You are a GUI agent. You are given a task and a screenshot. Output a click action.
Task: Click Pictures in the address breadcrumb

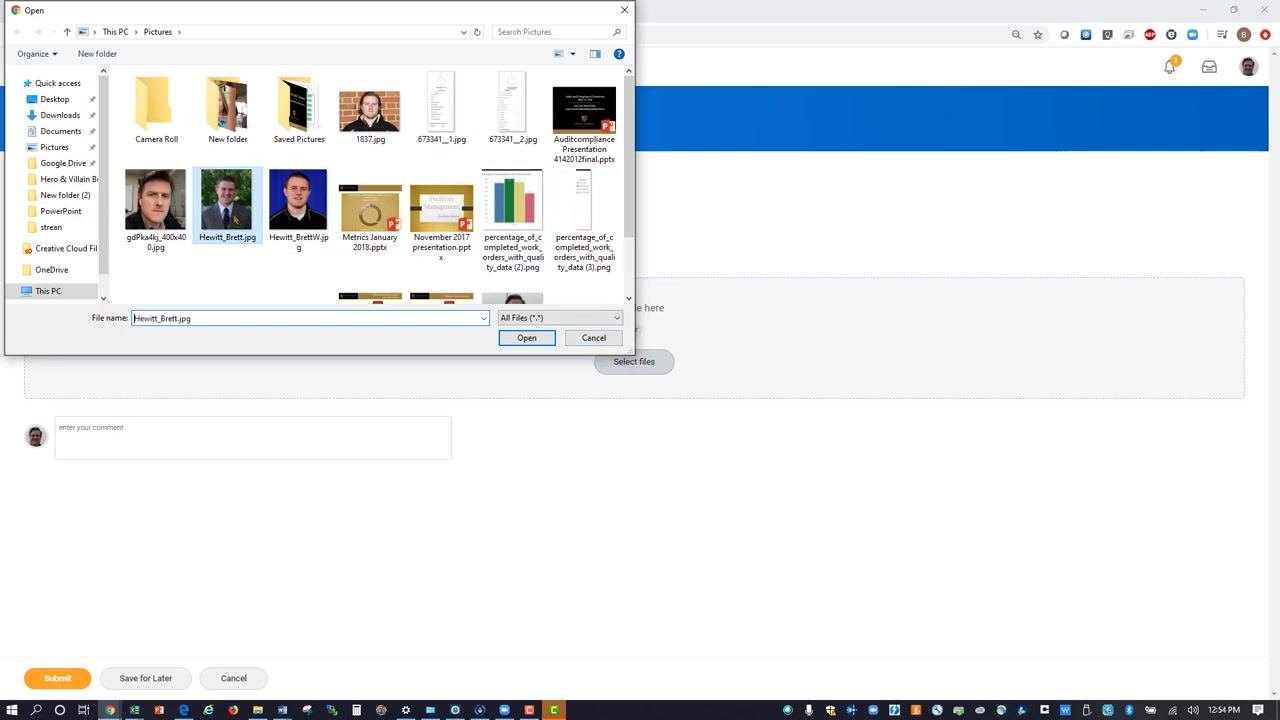(x=158, y=32)
